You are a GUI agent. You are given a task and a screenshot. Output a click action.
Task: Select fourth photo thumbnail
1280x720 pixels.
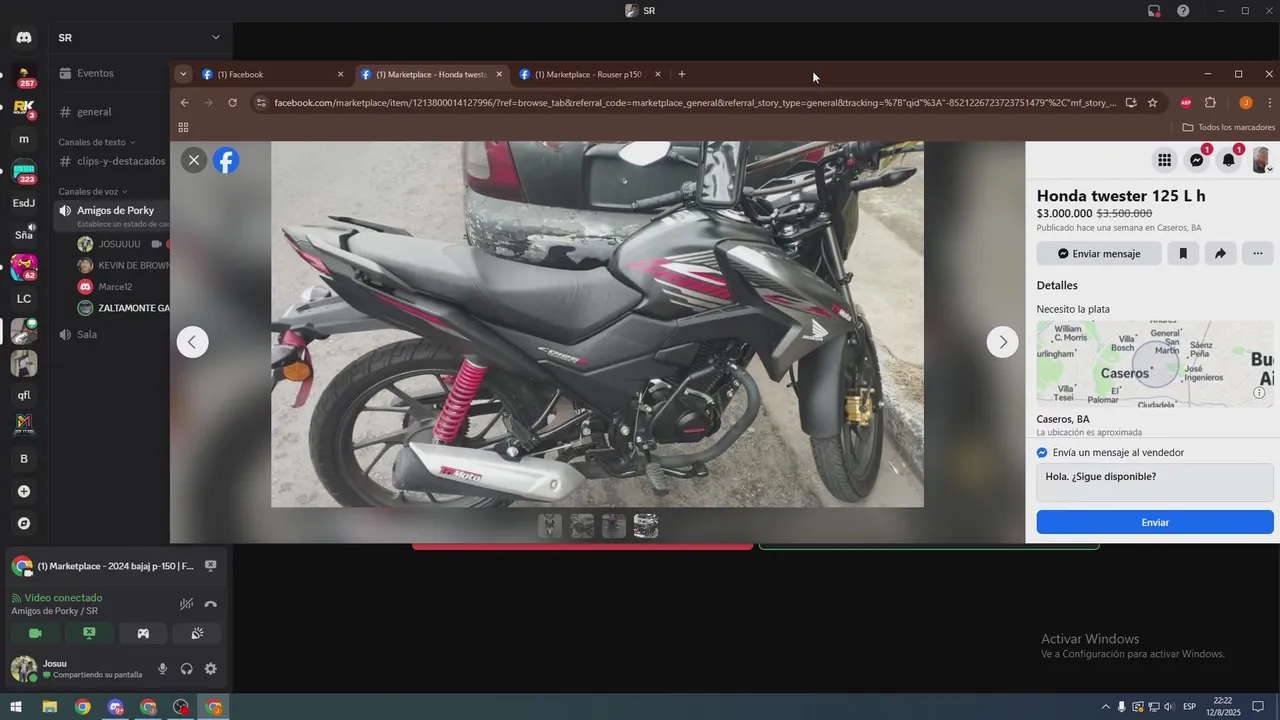pyautogui.click(x=646, y=526)
